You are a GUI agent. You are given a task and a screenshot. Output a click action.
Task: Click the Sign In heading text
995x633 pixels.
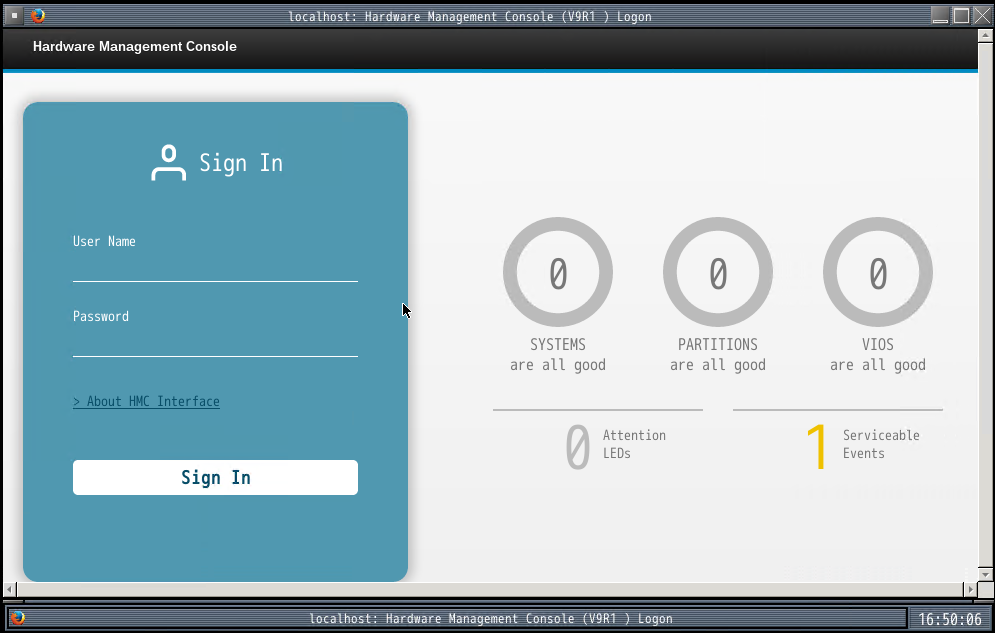(x=241, y=163)
